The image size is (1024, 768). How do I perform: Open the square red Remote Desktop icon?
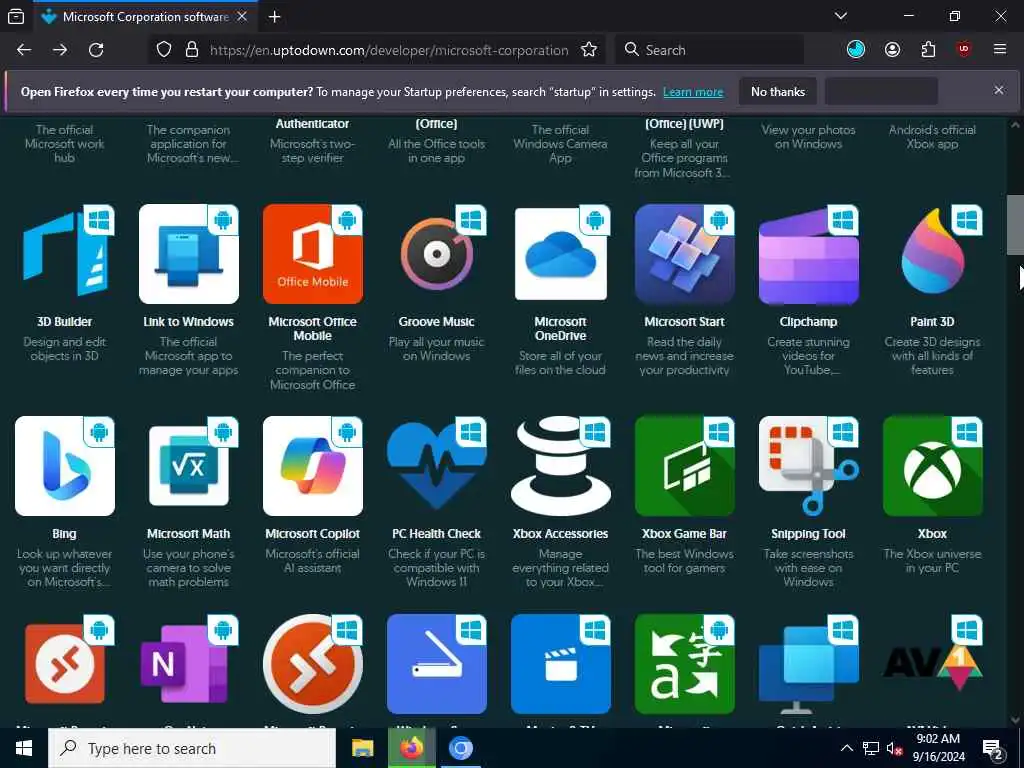pyautogui.click(x=65, y=664)
